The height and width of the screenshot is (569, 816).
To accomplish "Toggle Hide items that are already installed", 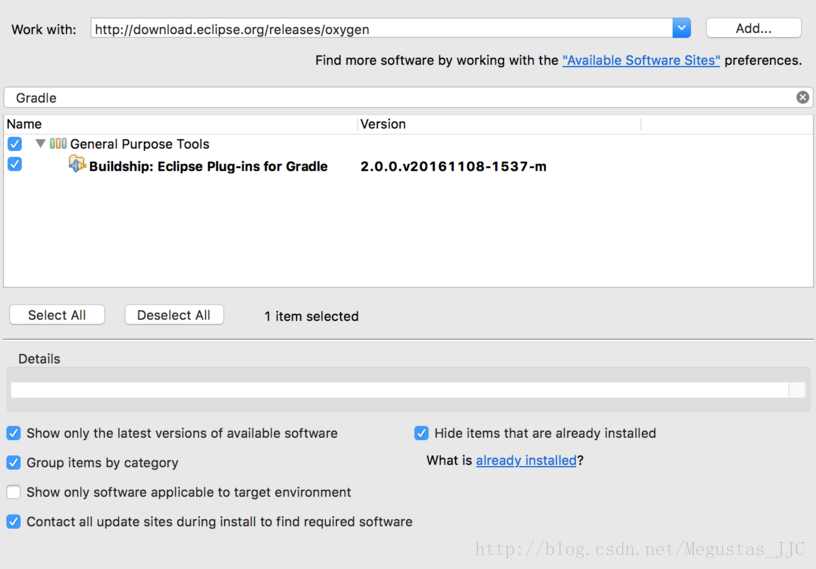I will 421,433.
